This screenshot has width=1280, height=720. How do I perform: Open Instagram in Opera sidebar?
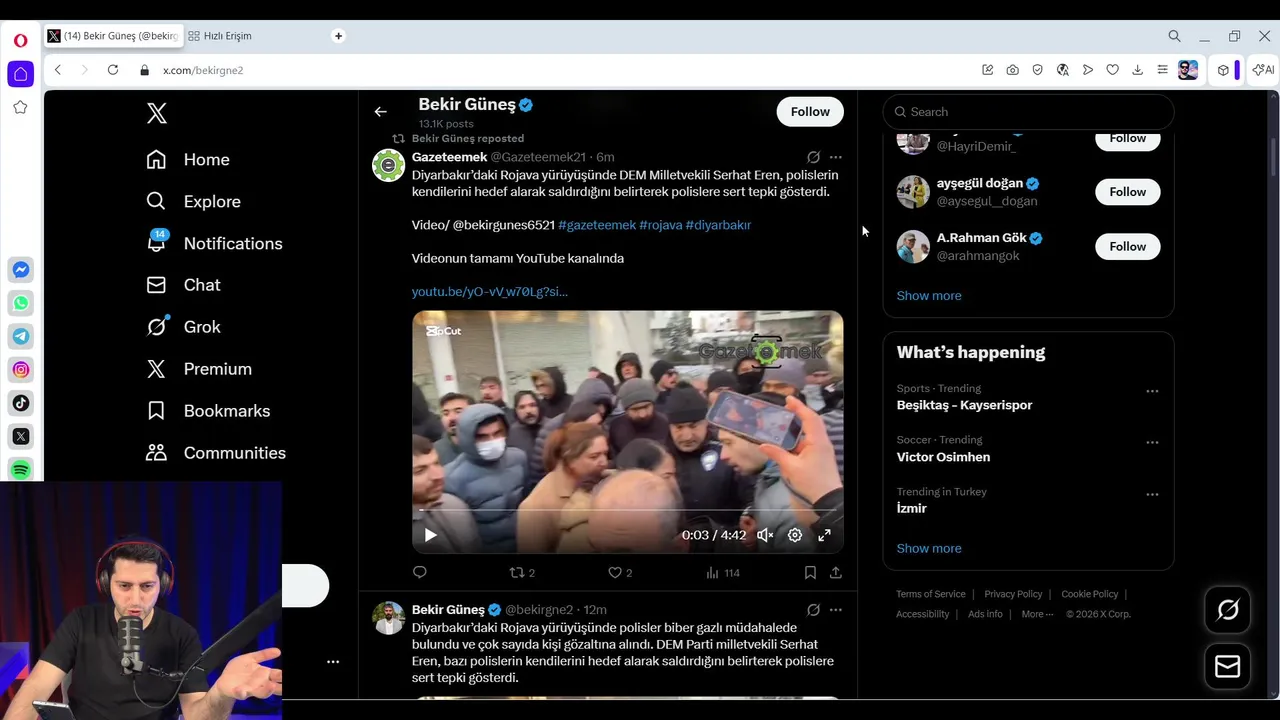(20, 370)
